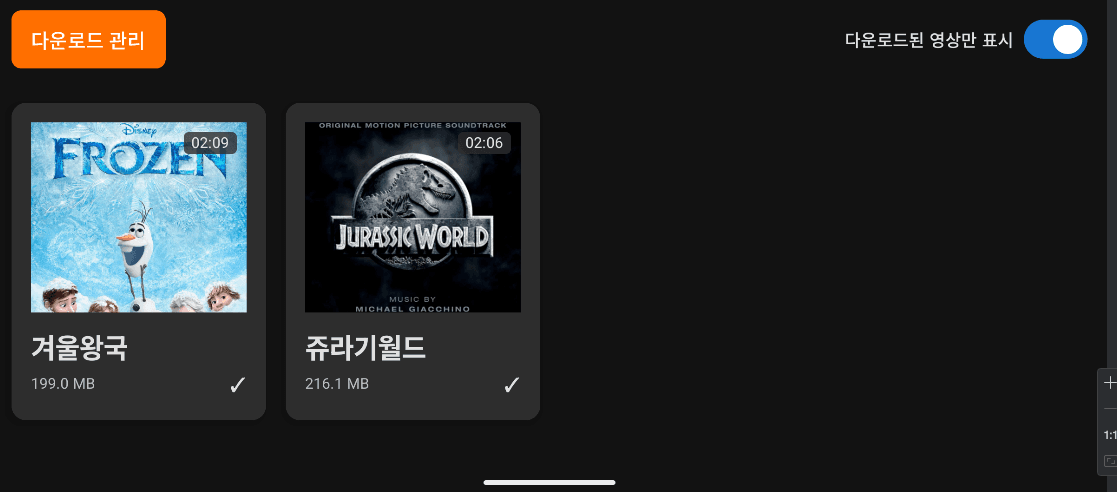Click the 쥬라기월드 title text

[365, 347]
